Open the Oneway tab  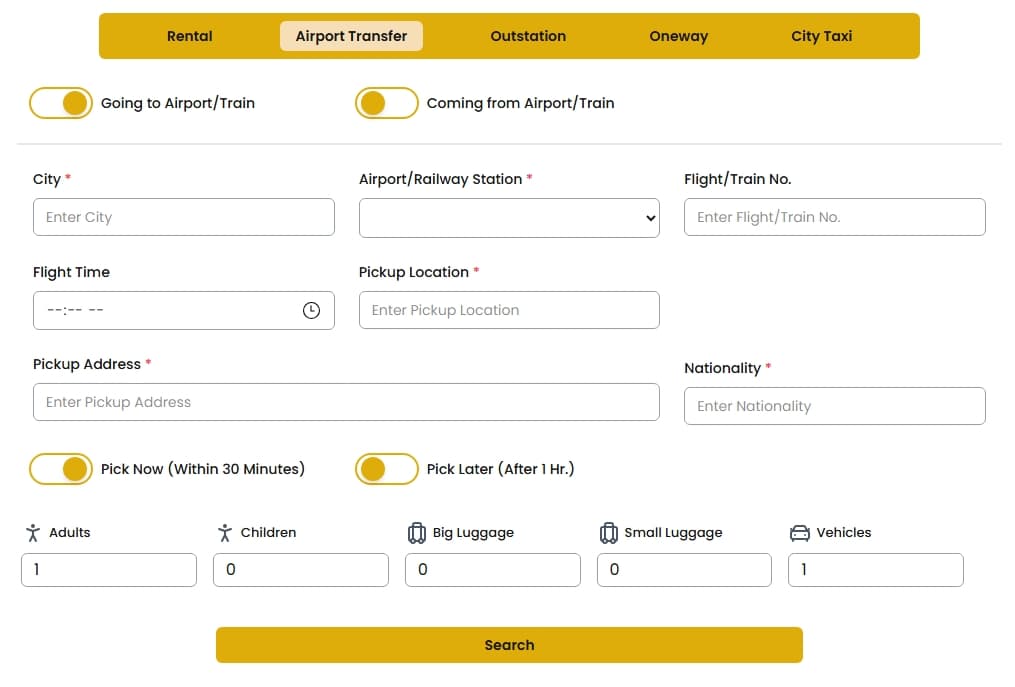(x=678, y=35)
